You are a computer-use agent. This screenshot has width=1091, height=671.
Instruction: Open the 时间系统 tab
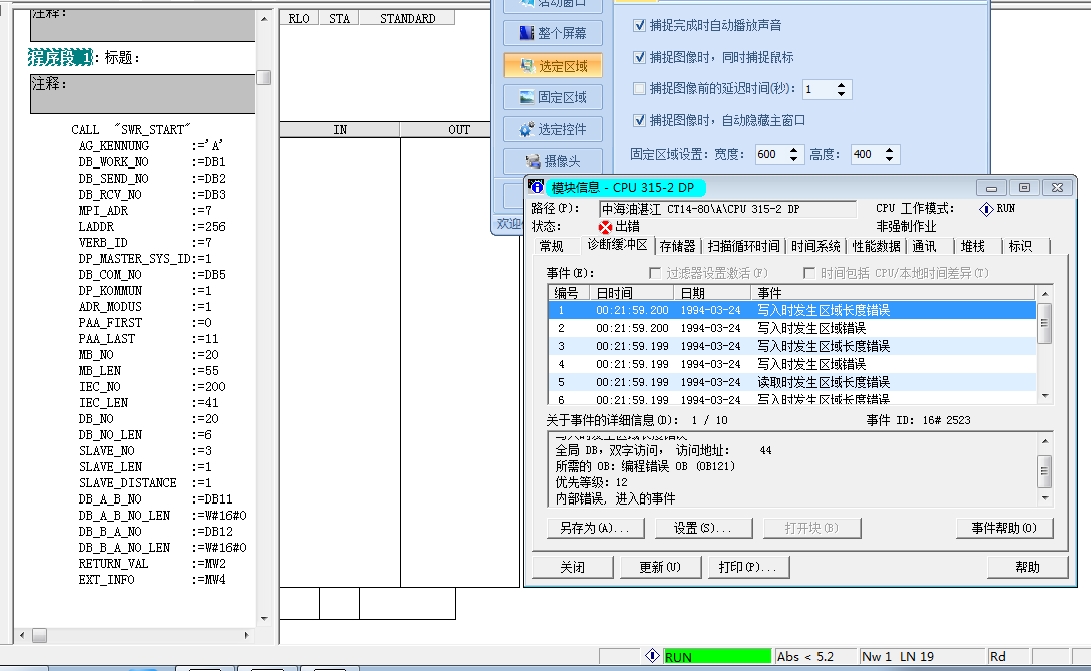[x=815, y=246]
